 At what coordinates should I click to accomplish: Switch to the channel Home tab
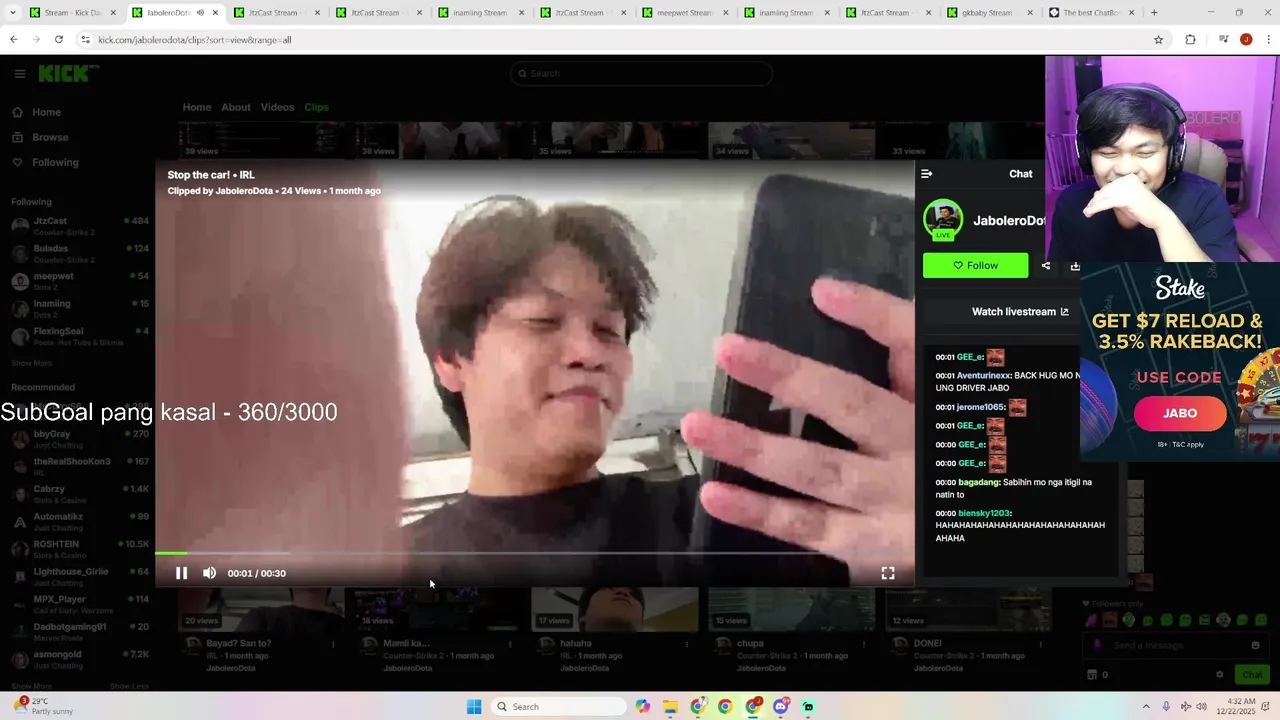click(197, 107)
